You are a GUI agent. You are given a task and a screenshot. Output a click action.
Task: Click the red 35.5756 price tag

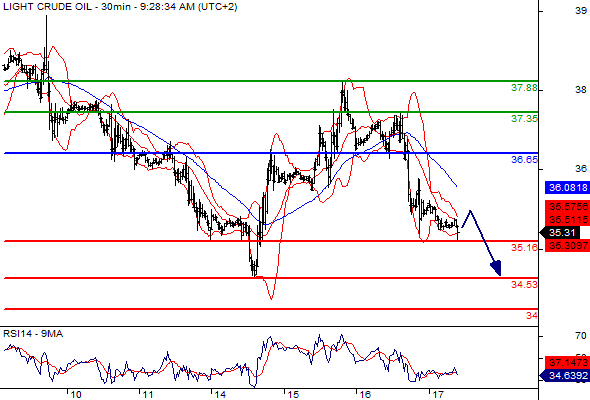567,207
